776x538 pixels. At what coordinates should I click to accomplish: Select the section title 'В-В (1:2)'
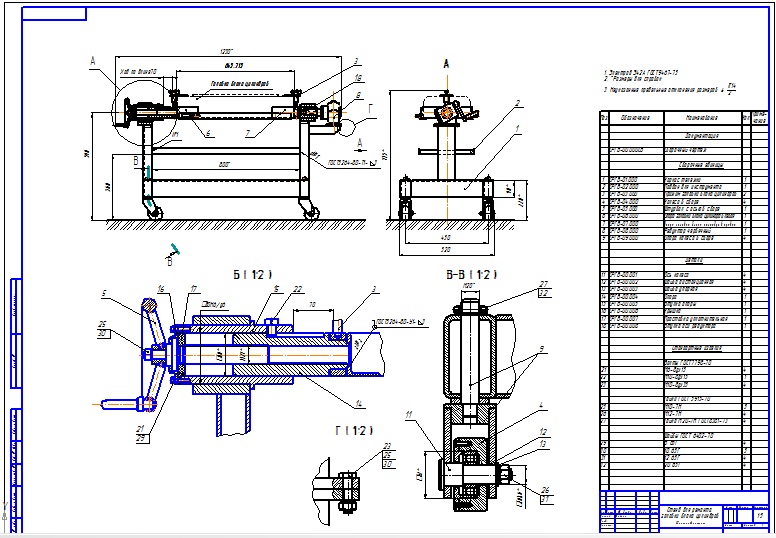[x=472, y=274]
